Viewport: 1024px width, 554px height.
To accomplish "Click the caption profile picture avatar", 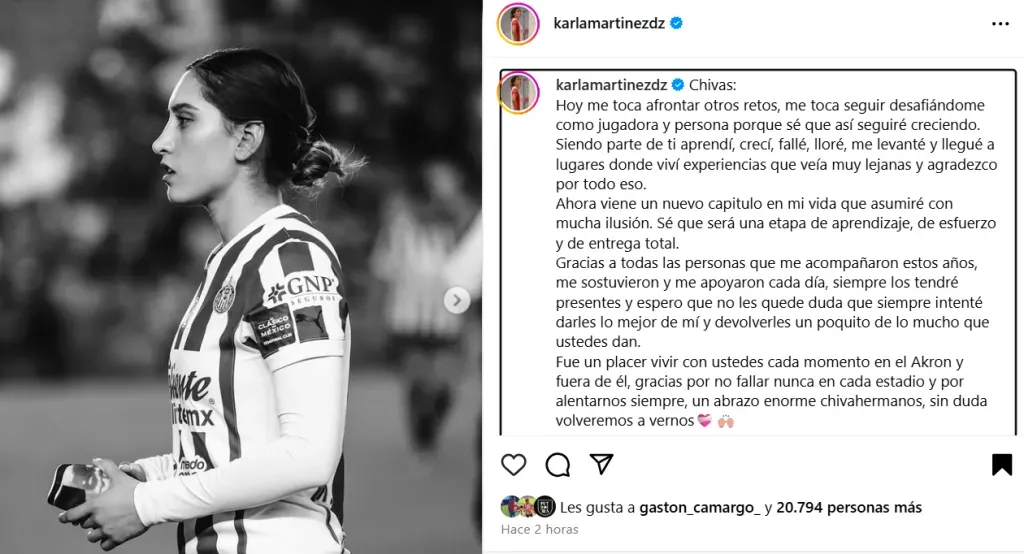I will (x=519, y=93).
